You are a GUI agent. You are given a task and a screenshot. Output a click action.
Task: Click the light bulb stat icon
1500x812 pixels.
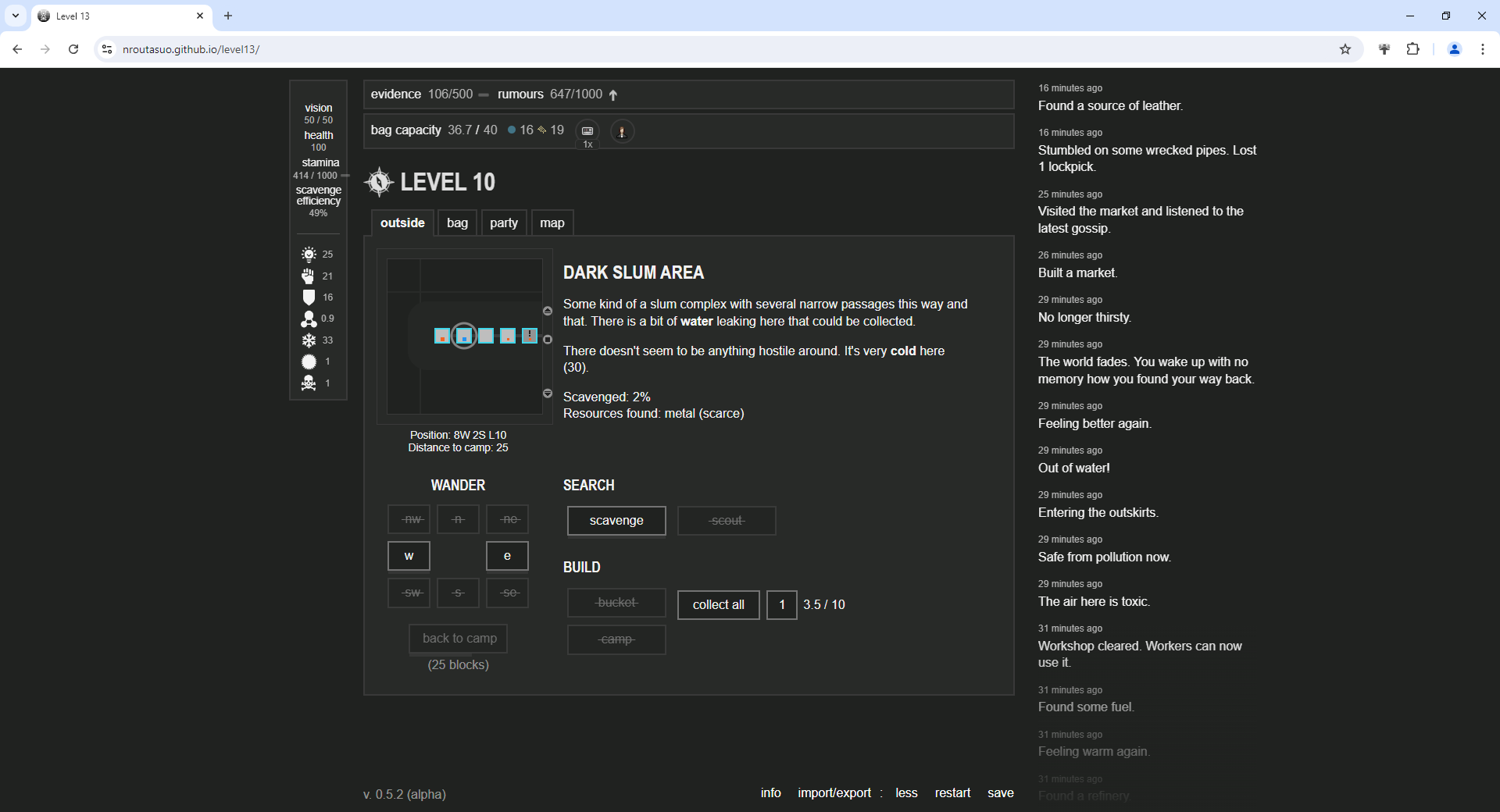tap(309, 255)
